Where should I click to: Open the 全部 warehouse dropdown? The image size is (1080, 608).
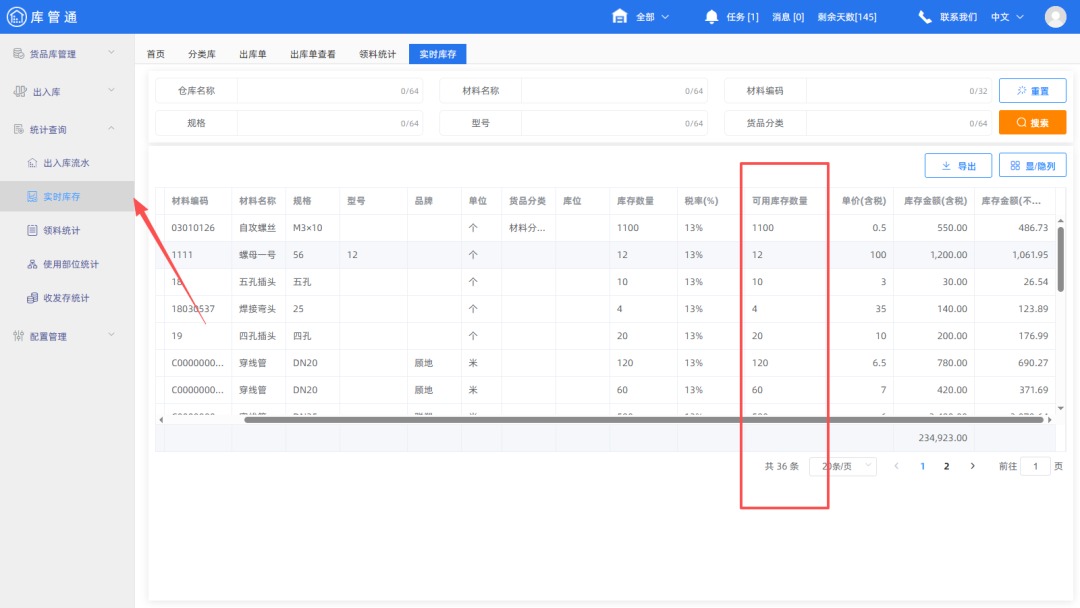click(x=645, y=16)
